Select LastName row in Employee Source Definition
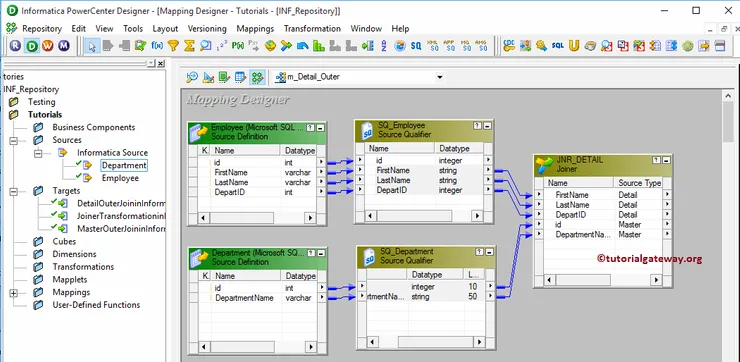The height and width of the screenshot is (362, 740). (257, 182)
